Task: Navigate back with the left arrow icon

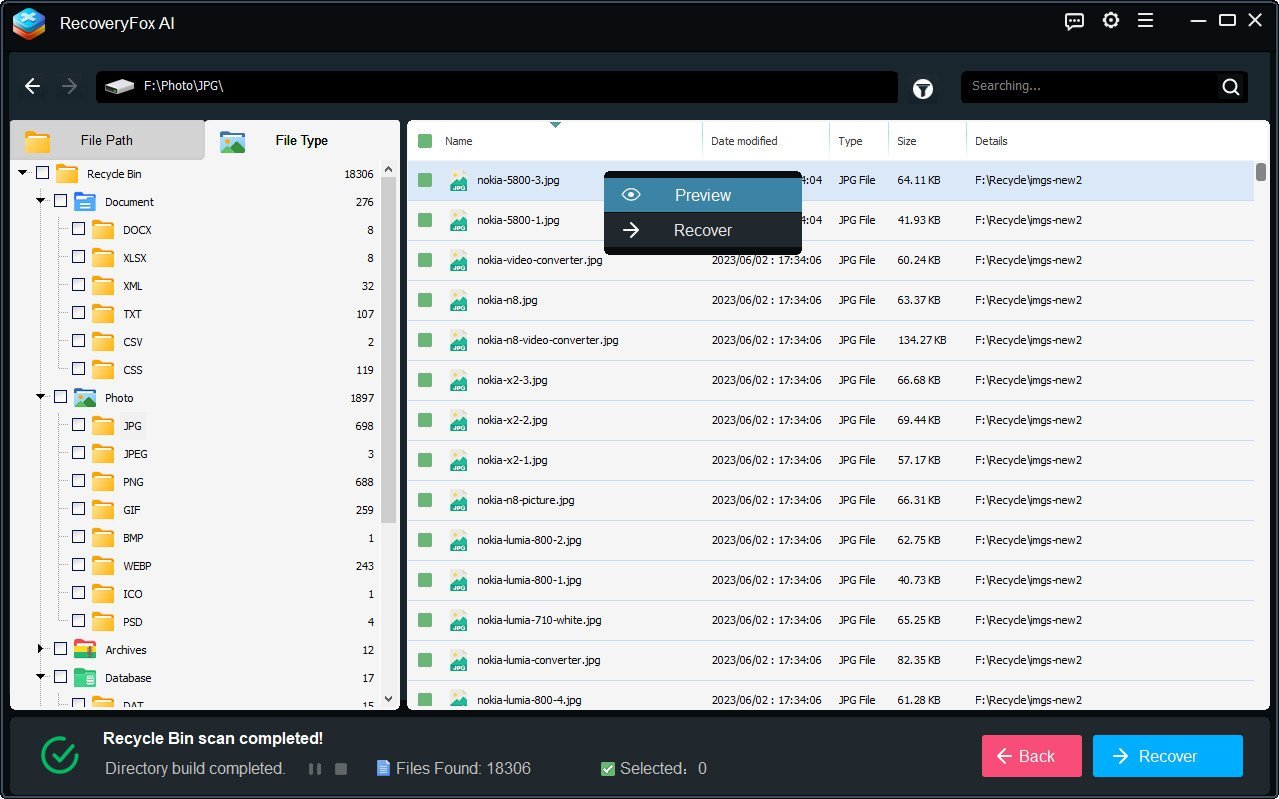Action: [x=33, y=86]
